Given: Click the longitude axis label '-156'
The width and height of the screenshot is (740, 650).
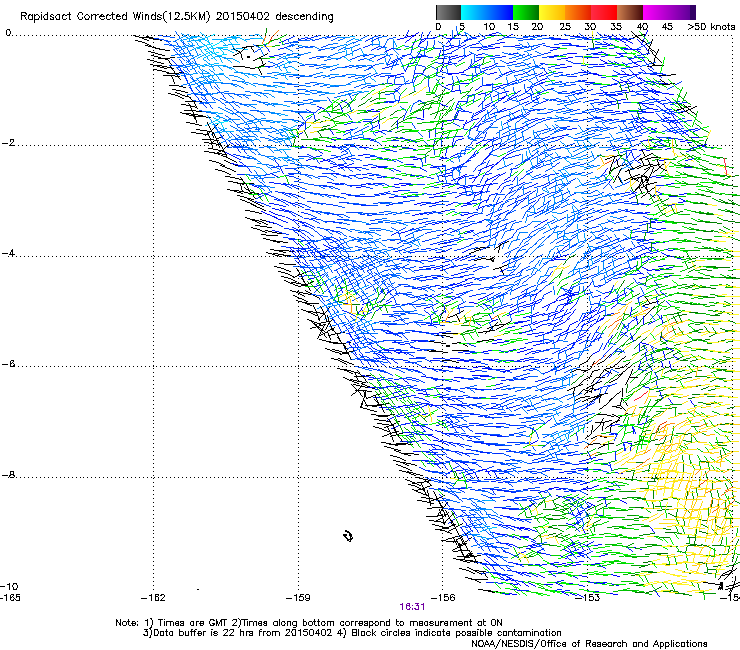Looking at the screenshot, I should pos(443,598).
